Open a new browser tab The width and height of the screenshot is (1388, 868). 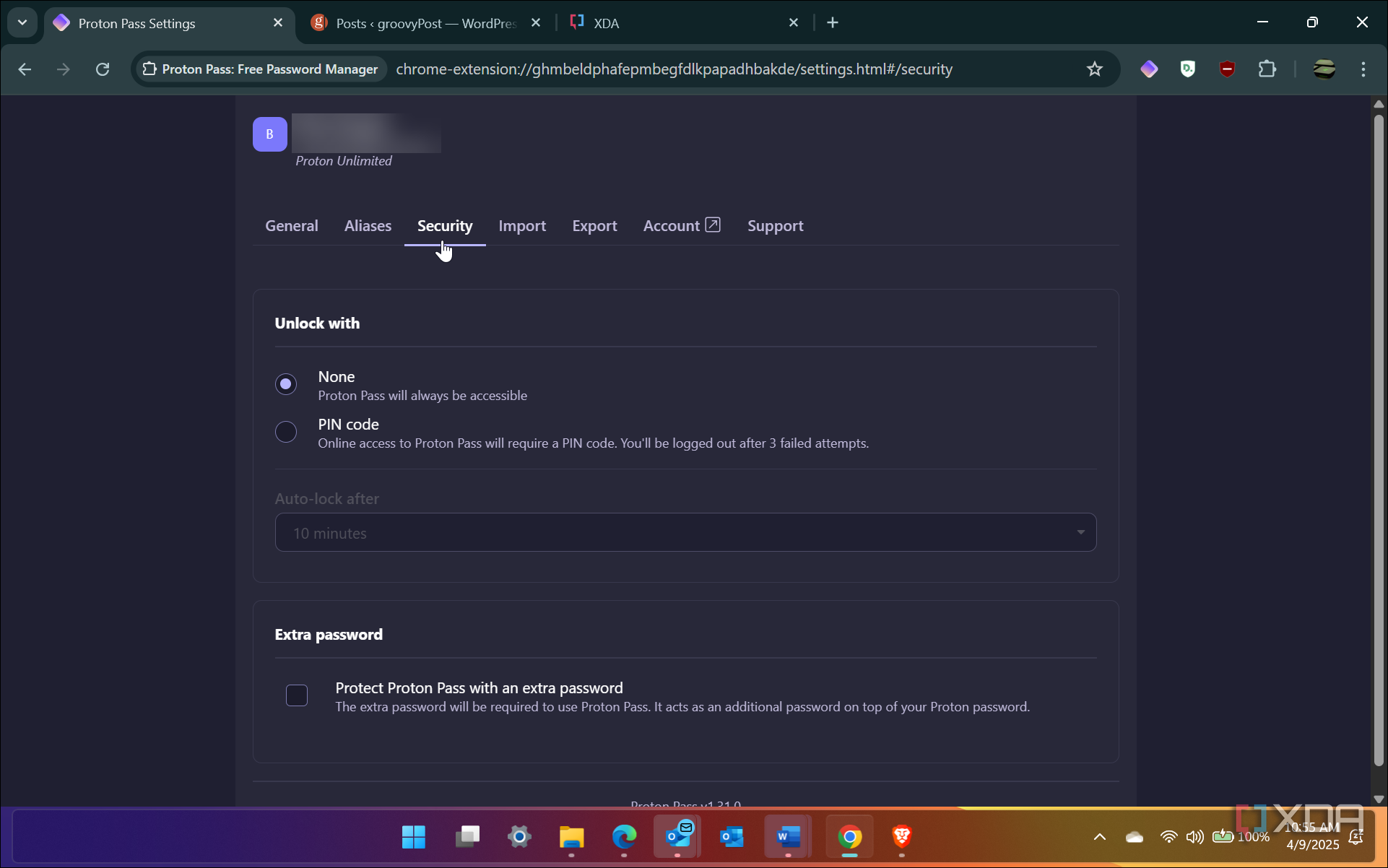pos(833,23)
